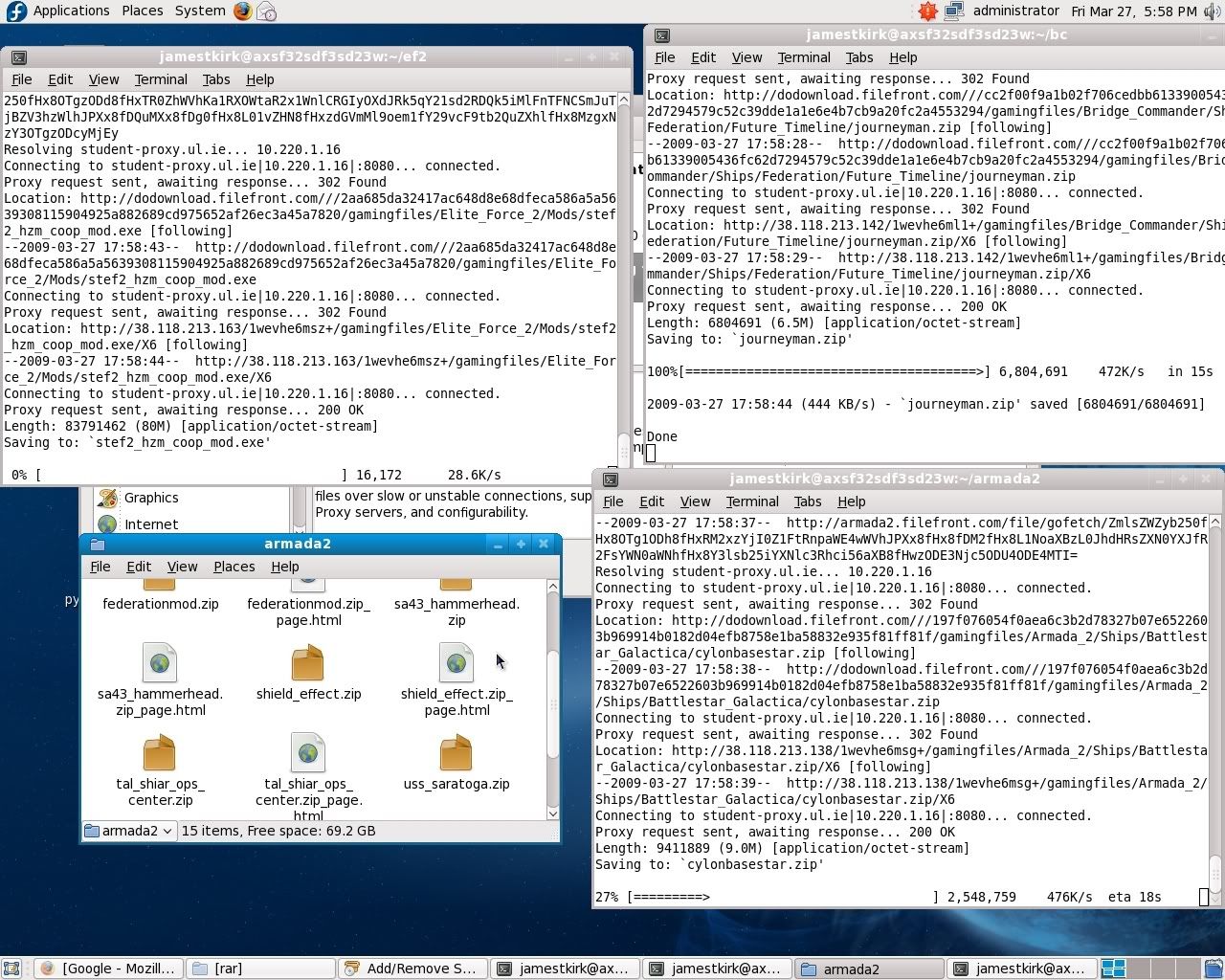Click armada2 file manager scrollbar thumb
1225x980 pixels.
pos(552,703)
